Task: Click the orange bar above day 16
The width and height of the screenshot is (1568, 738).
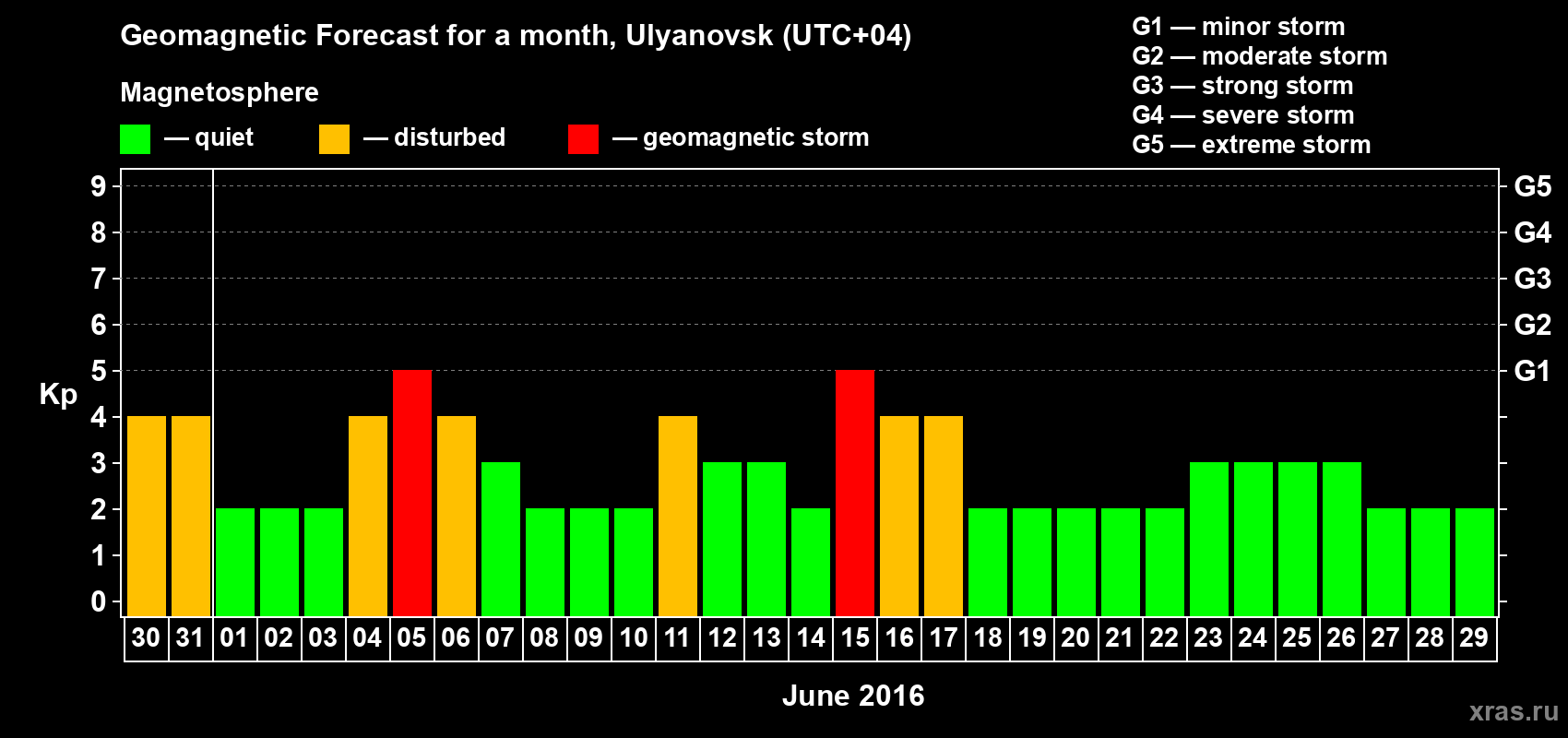Action: pyautogui.click(x=899, y=517)
